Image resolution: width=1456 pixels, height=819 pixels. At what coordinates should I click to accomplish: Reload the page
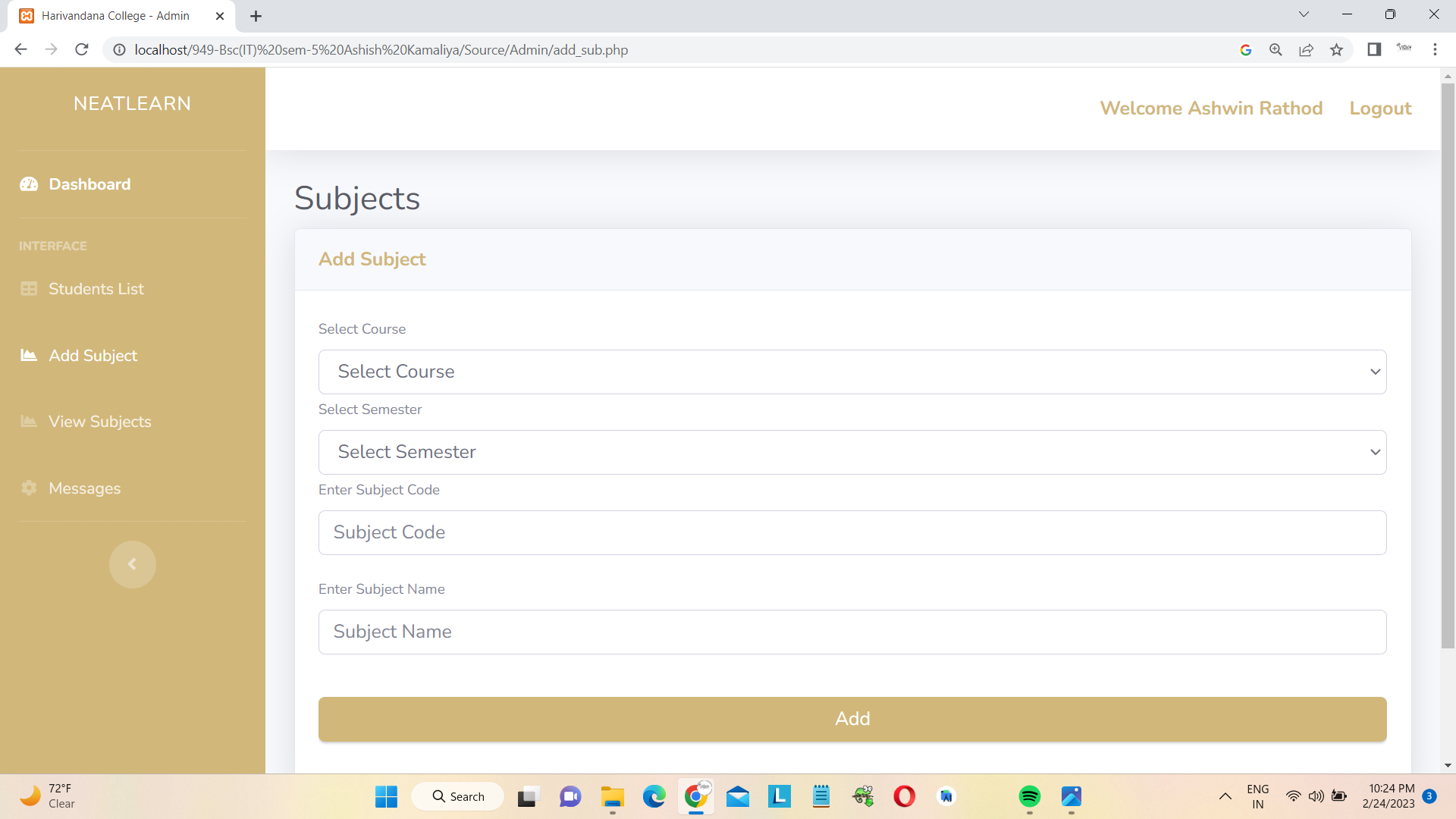click(81, 49)
